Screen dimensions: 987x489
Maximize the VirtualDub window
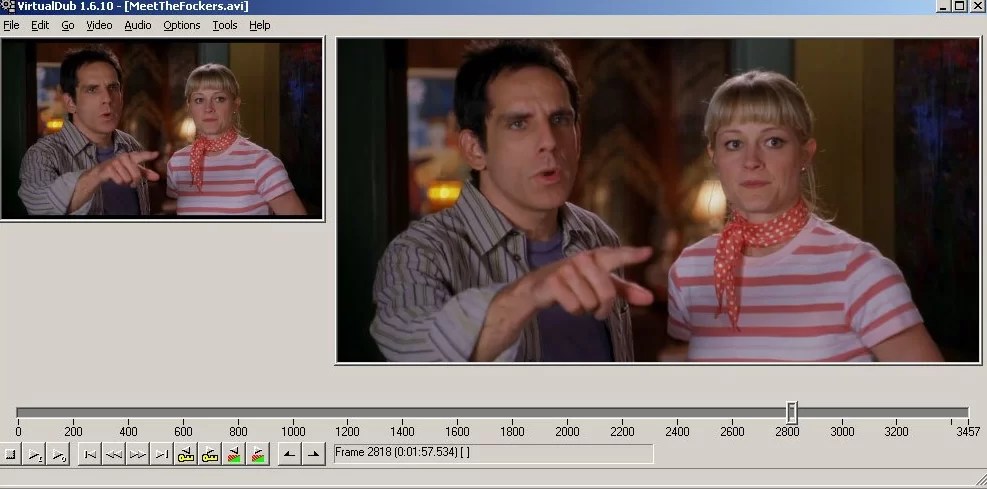point(959,6)
